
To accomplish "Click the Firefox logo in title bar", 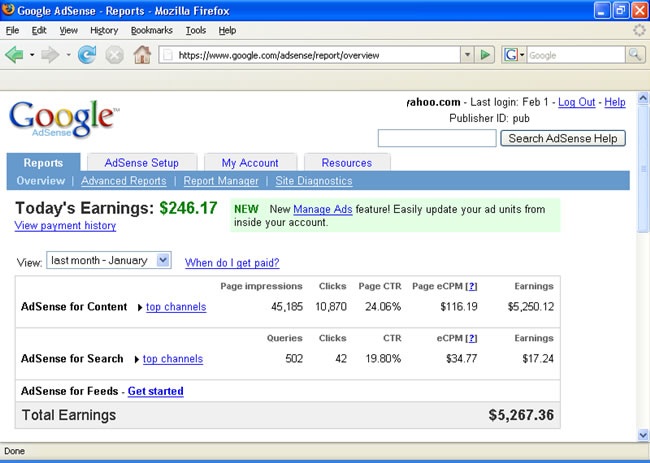I will click(7, 10).
